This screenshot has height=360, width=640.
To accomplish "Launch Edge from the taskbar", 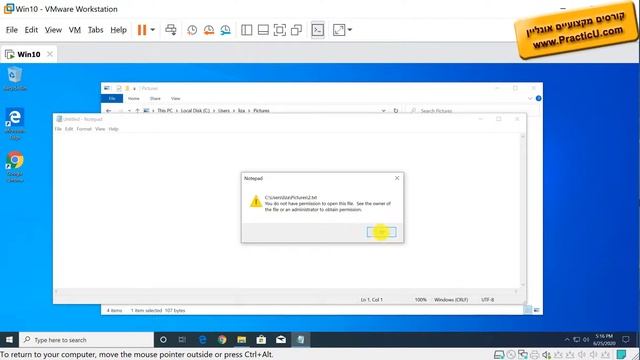I will point(202,340).
